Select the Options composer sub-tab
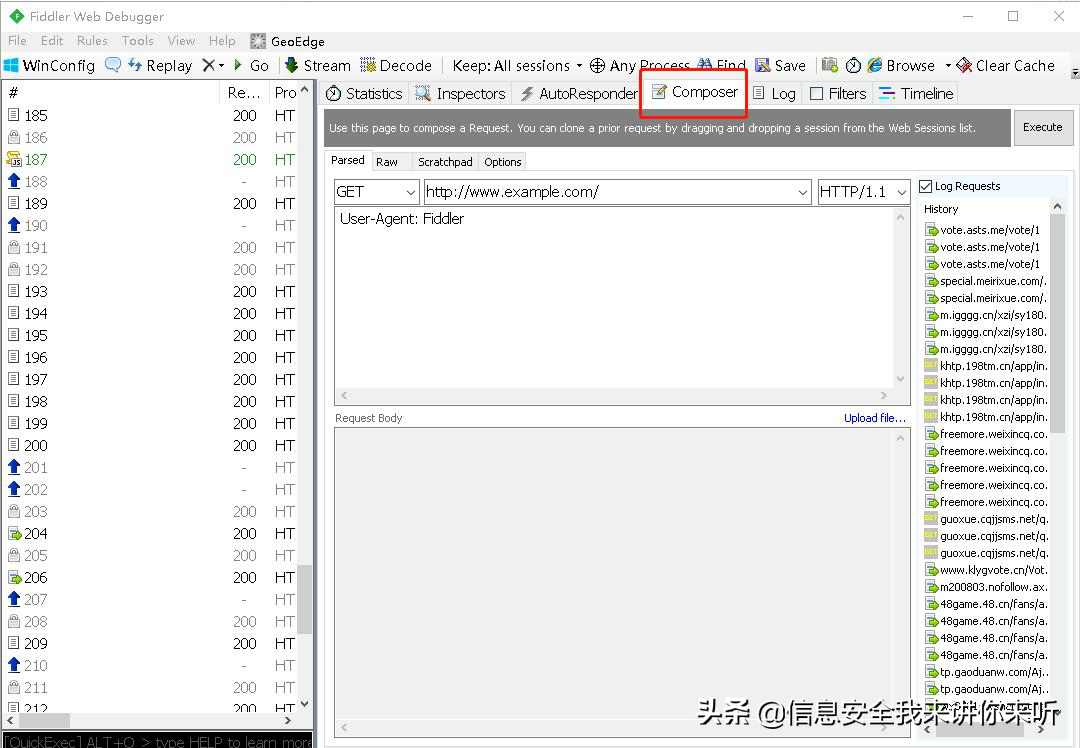This screenshot has height=748, width=1080. (502, 162)
